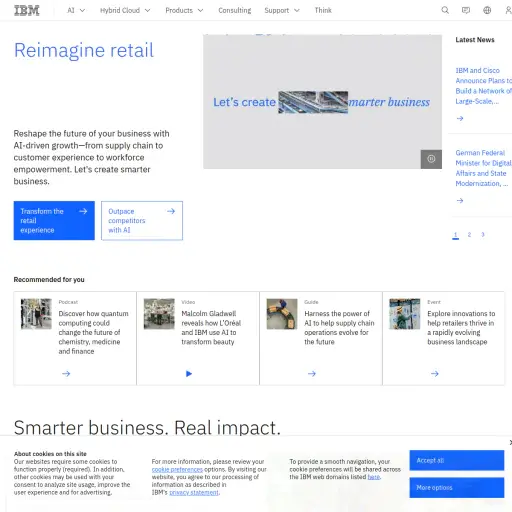Expand the Hybrid Cloud menu
Viewport: 512px width, 512px height.
coord(125,10)
